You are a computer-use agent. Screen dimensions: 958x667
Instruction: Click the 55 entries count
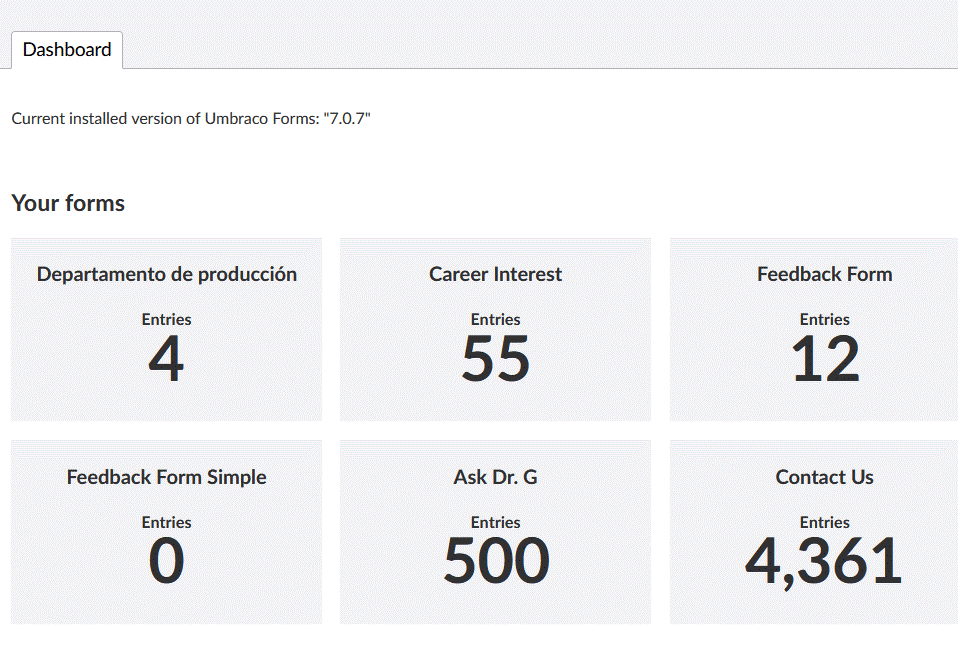495,359
